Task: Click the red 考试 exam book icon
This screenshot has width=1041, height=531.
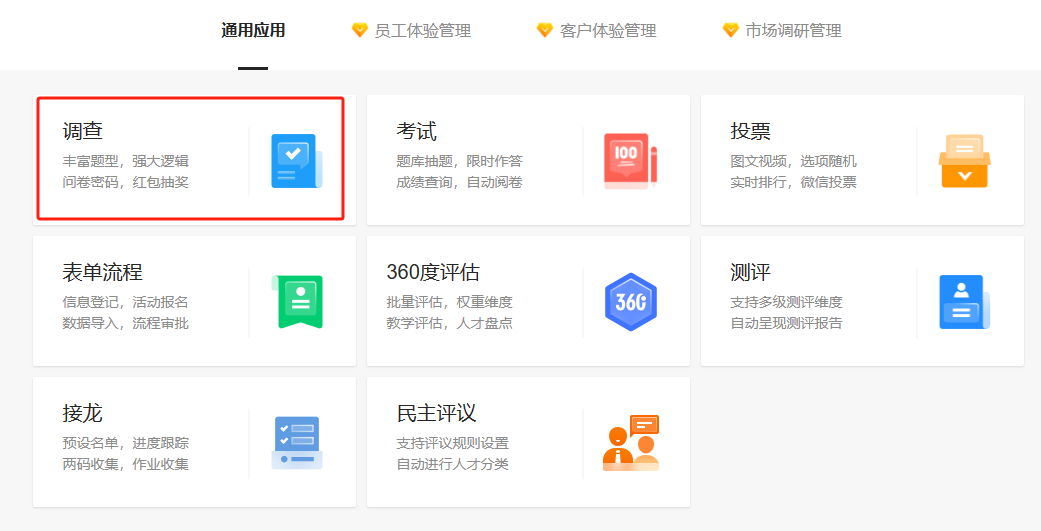Action: [631, 161]
